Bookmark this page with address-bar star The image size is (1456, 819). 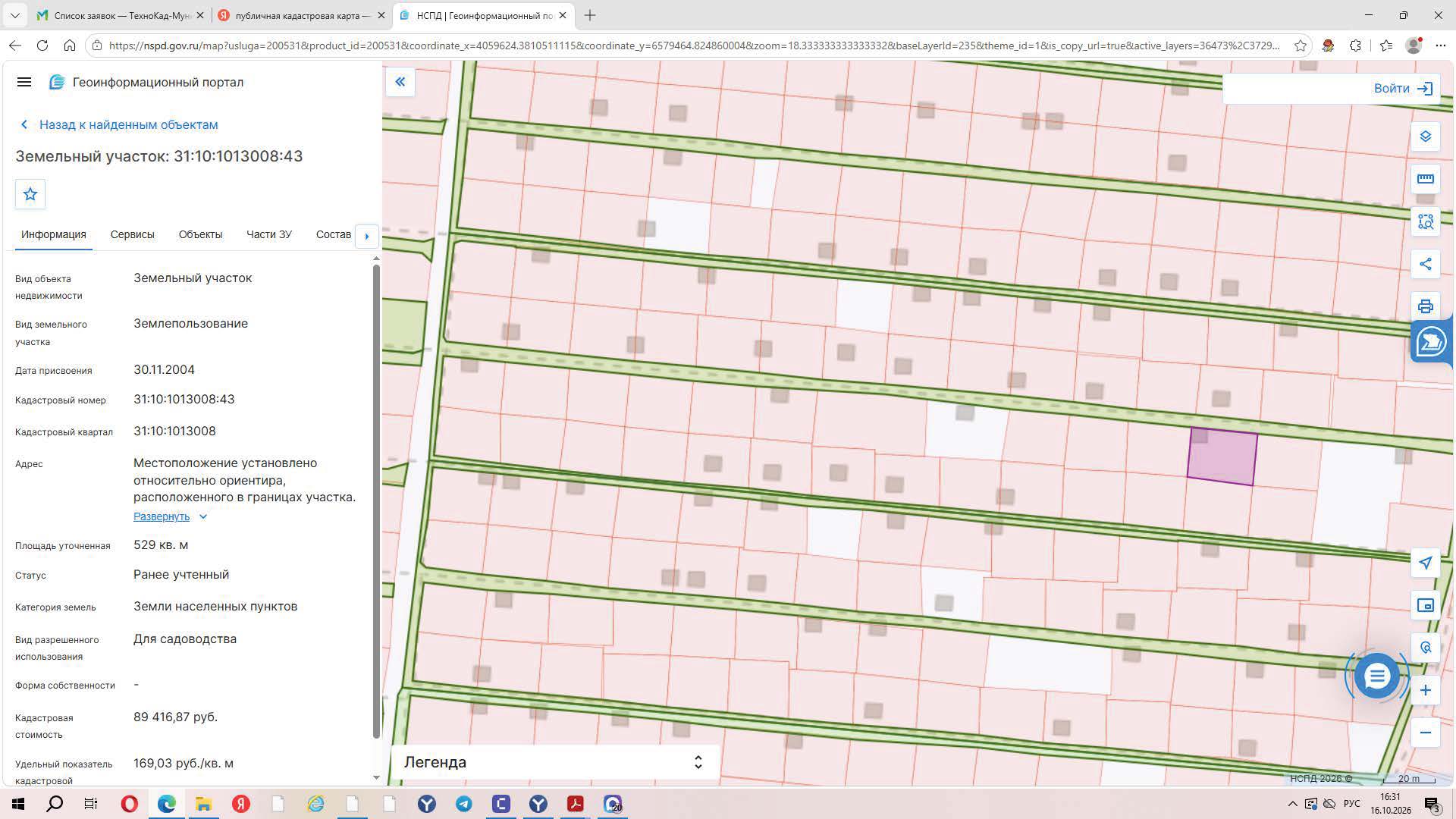pos(1301,45)
